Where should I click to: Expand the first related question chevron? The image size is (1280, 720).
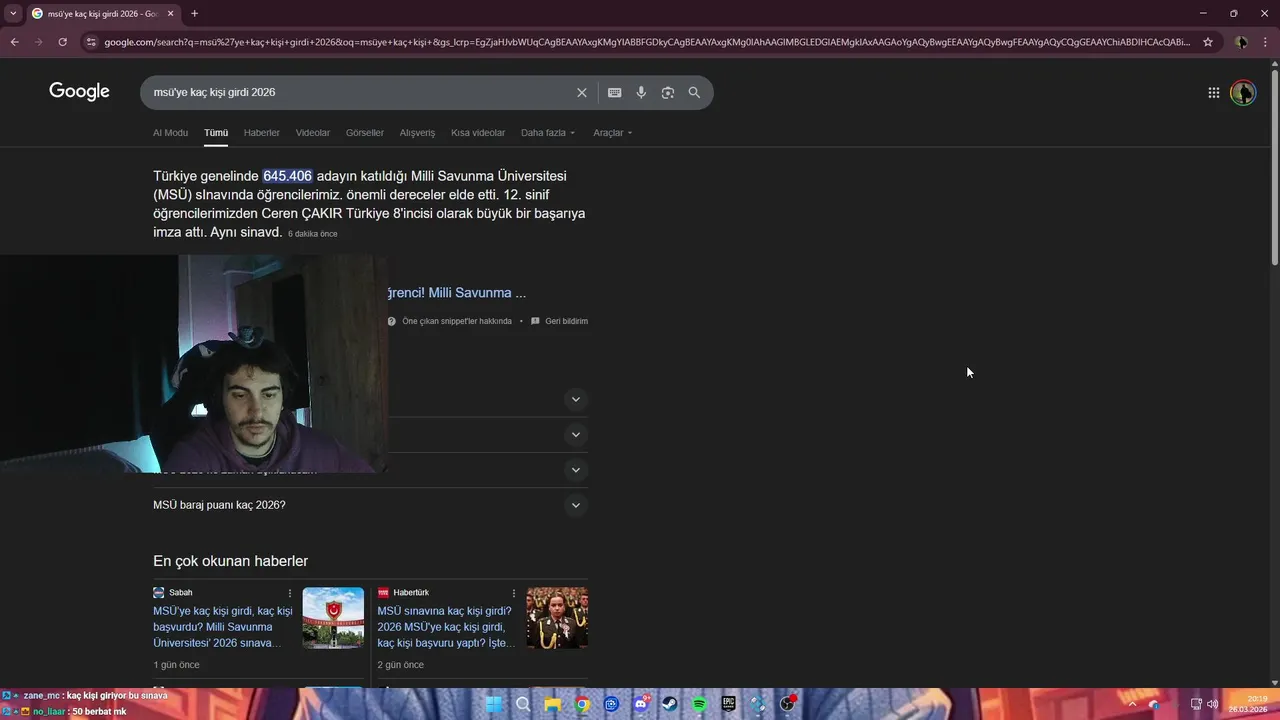pos(575,399)
